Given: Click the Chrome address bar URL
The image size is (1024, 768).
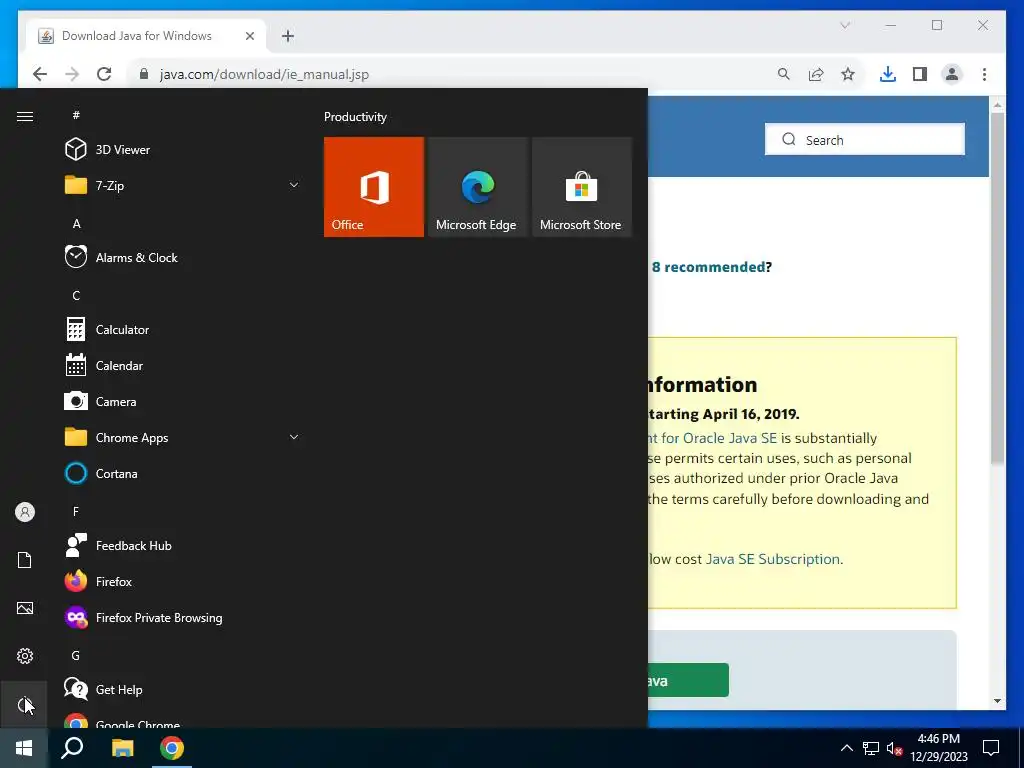Looking at the screenshot, I should 264,74.
